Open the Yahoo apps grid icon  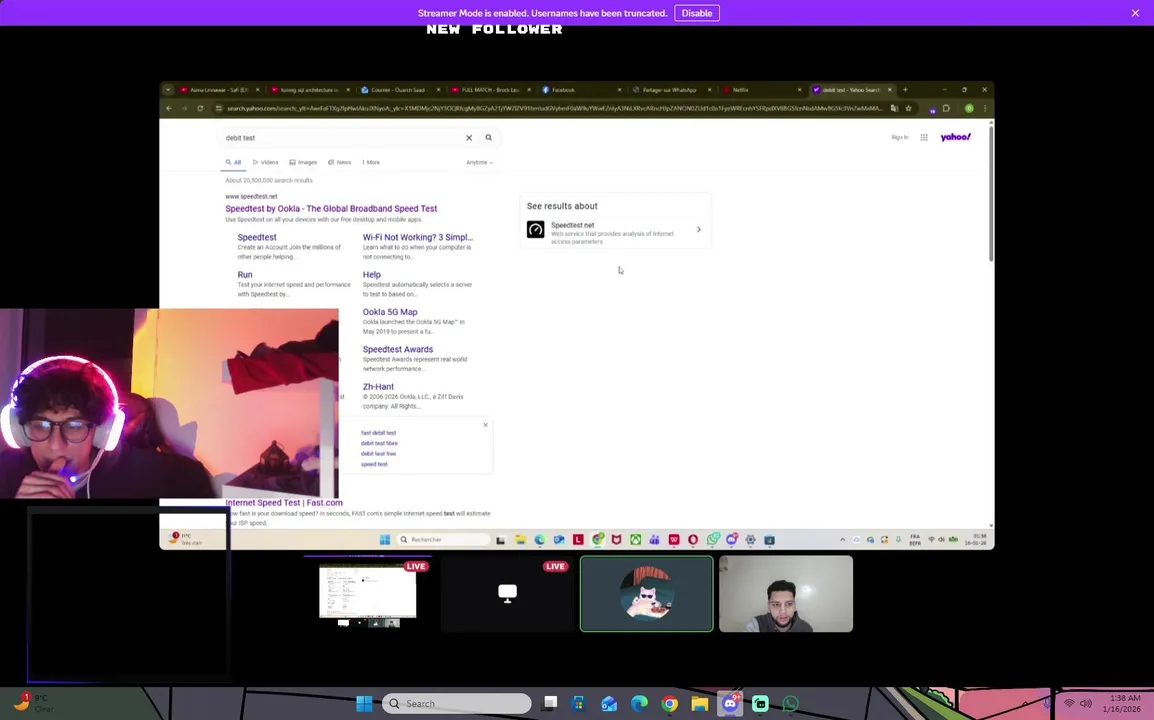click(924, 138)
